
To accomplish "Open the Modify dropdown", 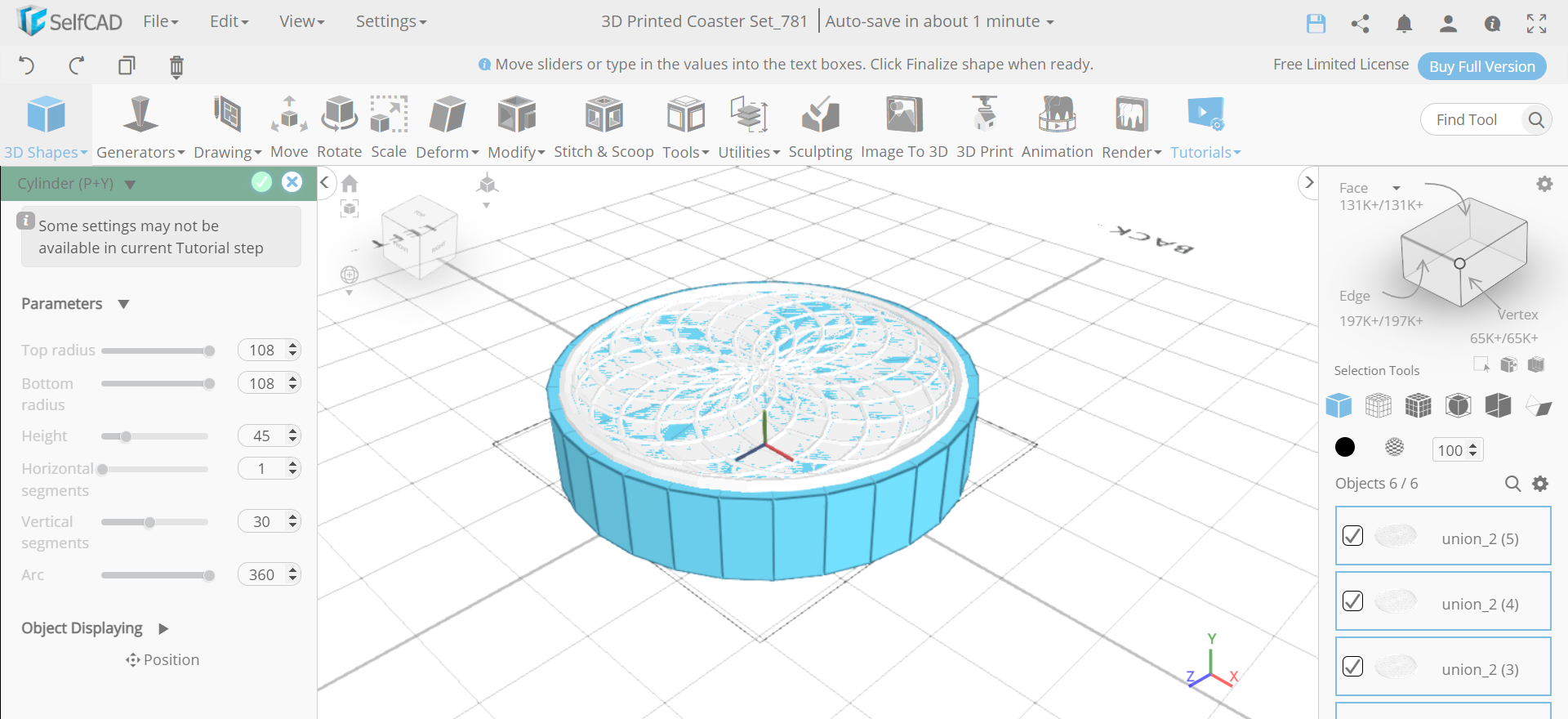I will tap(516, 127).
